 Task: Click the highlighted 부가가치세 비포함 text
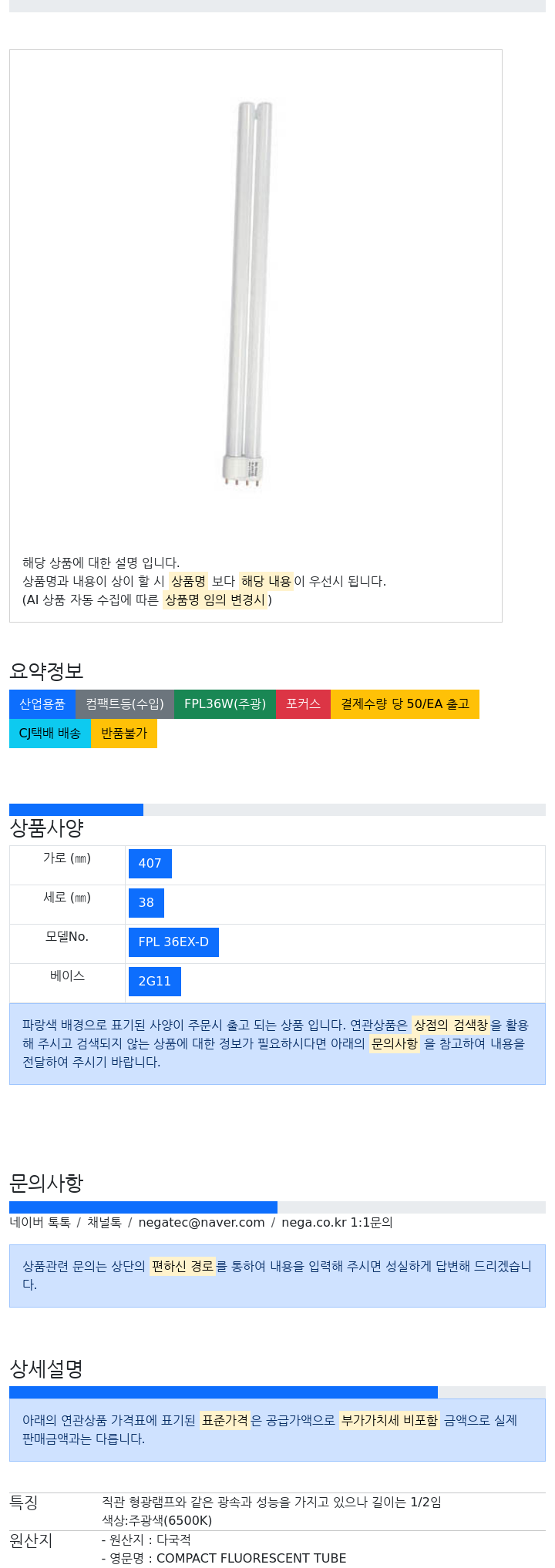click(x=389, y=1420)
